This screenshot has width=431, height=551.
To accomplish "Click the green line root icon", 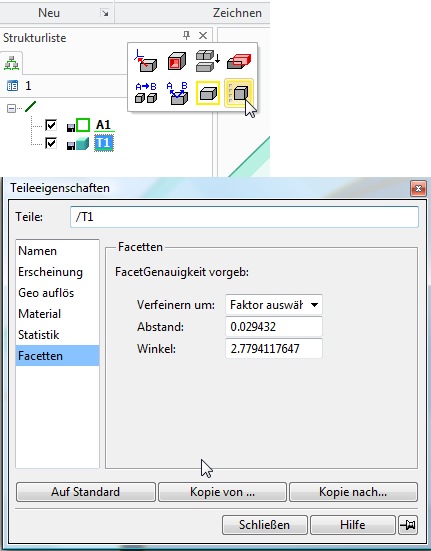I will click(31, 106).
